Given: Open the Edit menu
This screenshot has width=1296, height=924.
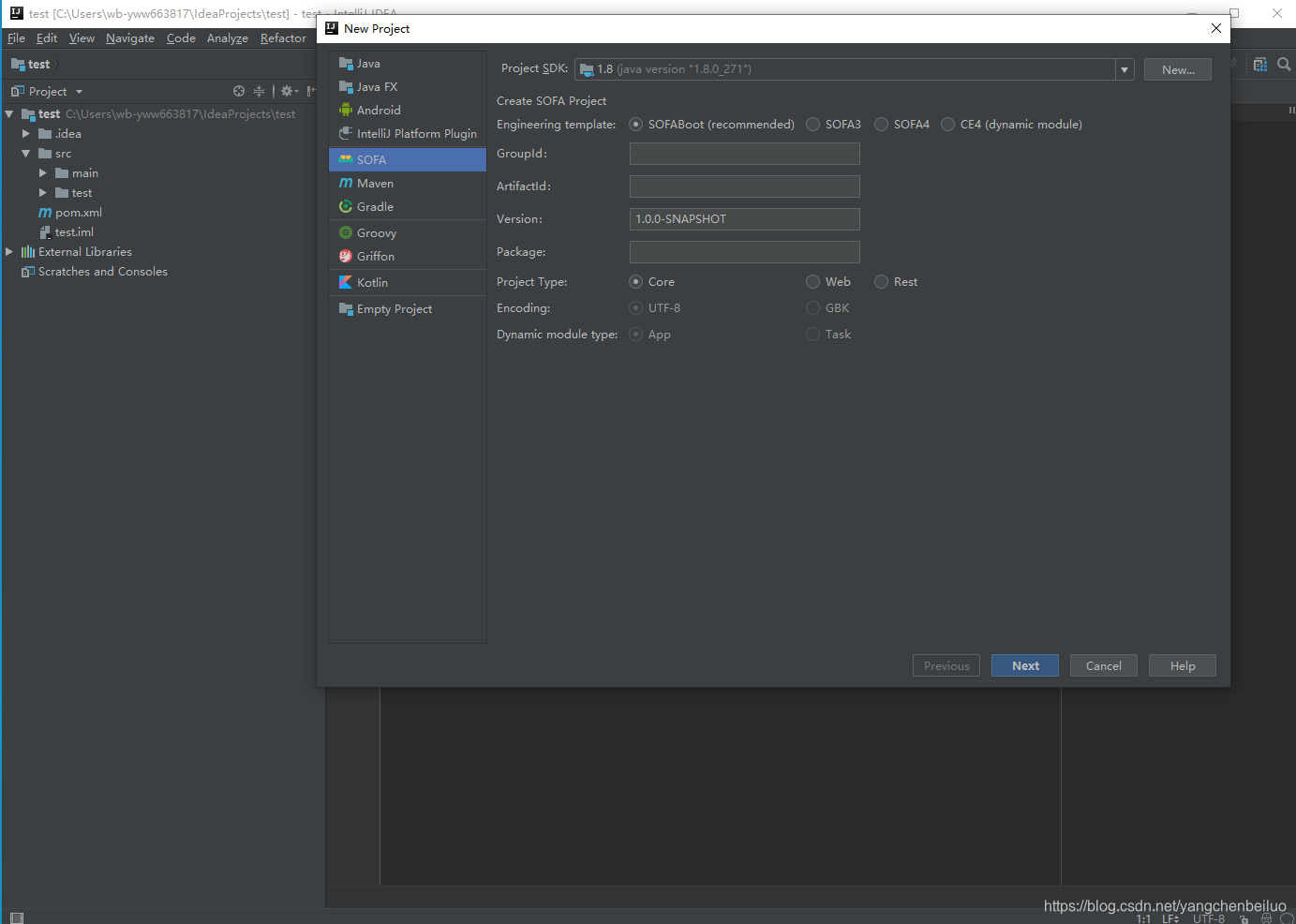Looking at the screenshot, I should click(47, 38).
